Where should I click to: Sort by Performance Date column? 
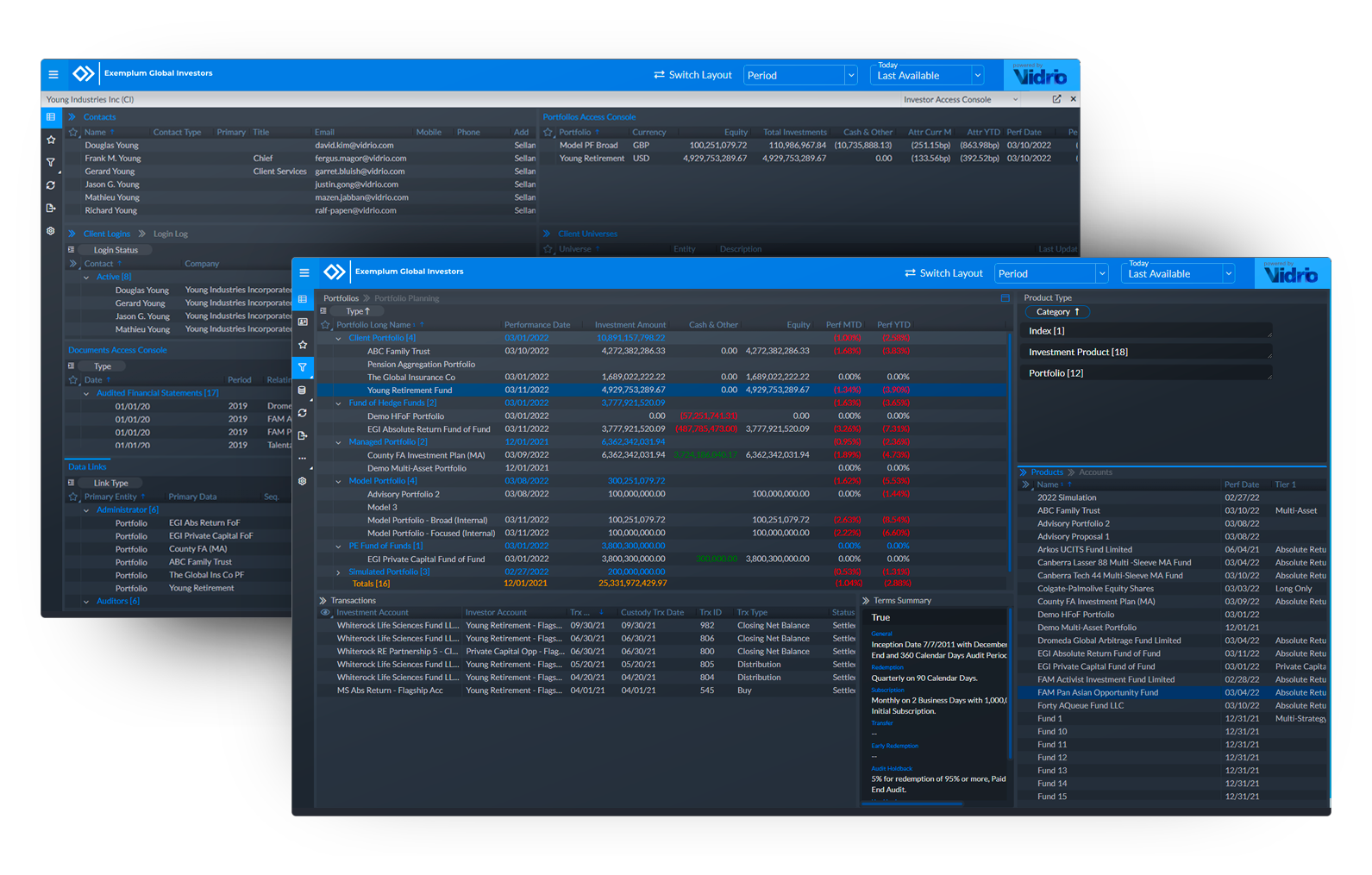[537, 325]
